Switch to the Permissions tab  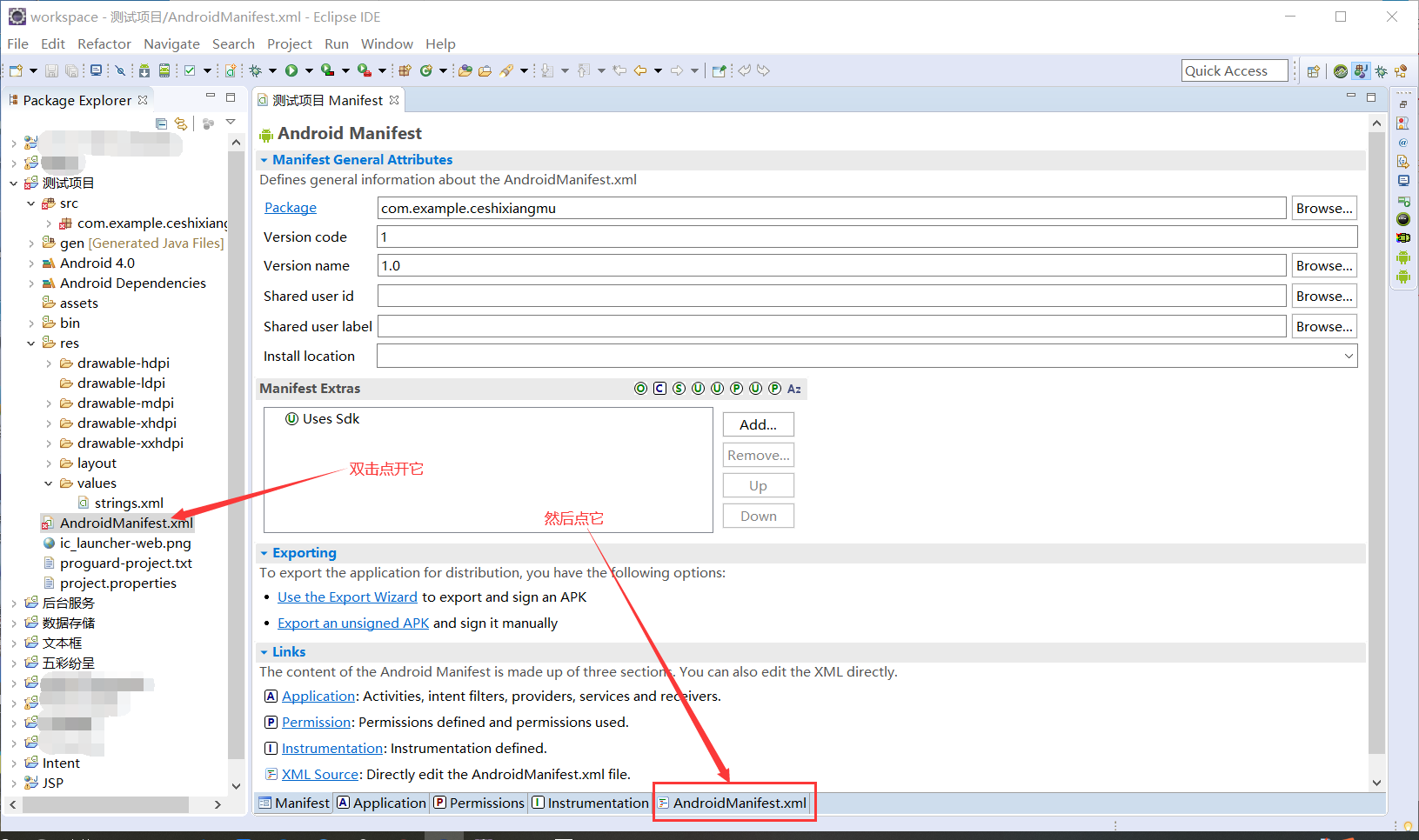click(x=478, y=803)
